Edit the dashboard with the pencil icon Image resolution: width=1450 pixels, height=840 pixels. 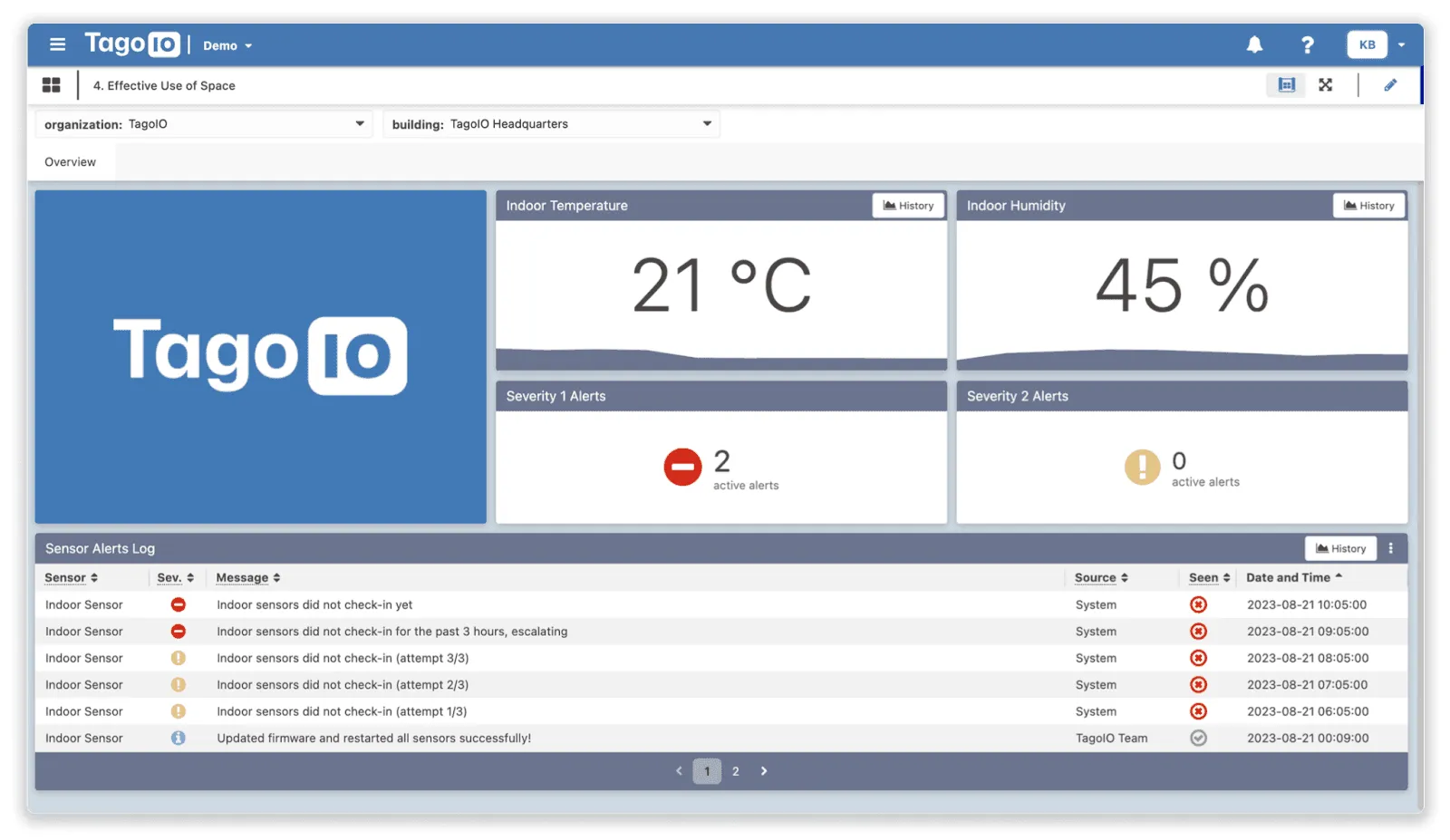(x=1391, y=84)
